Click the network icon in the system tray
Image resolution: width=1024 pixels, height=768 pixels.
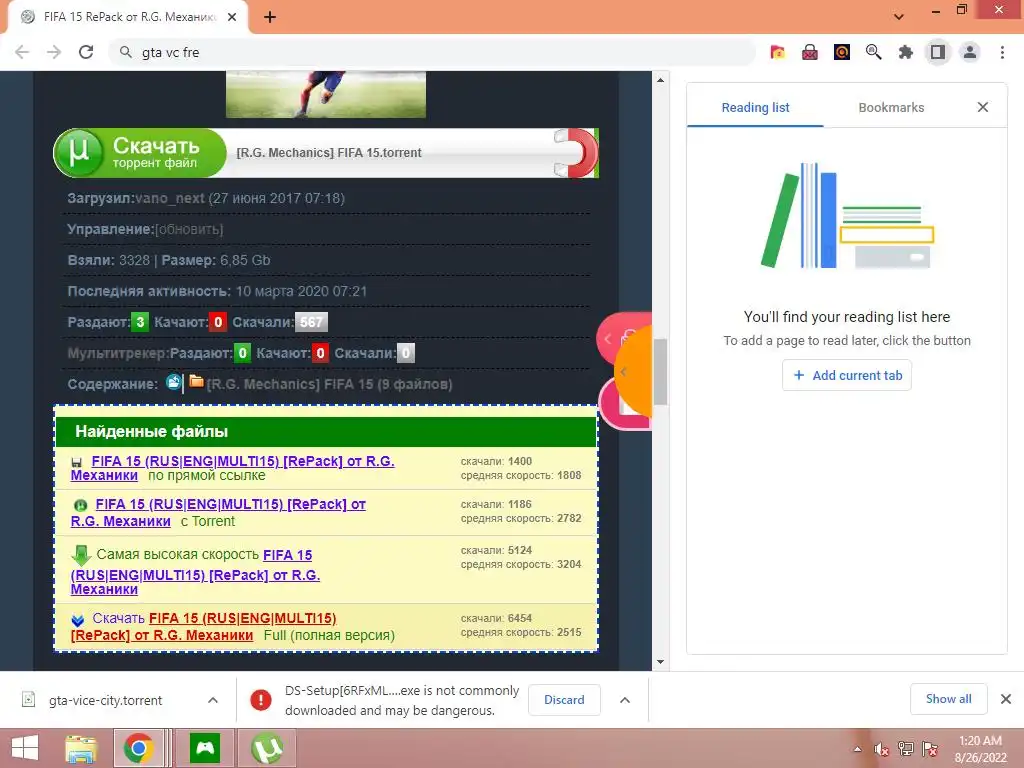click(906, 749)
